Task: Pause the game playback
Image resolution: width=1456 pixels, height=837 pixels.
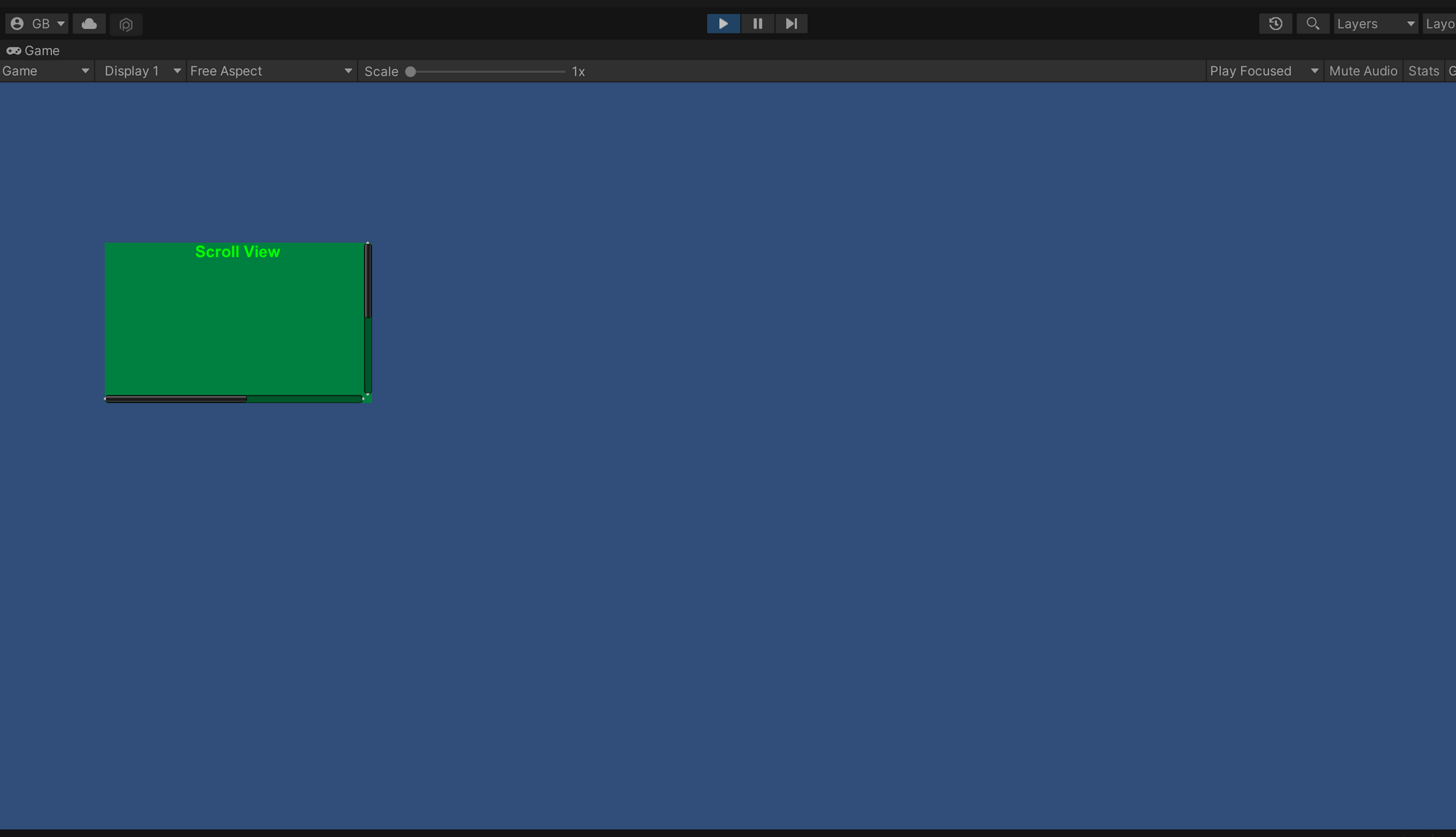Action: click(x=758, y=24)
